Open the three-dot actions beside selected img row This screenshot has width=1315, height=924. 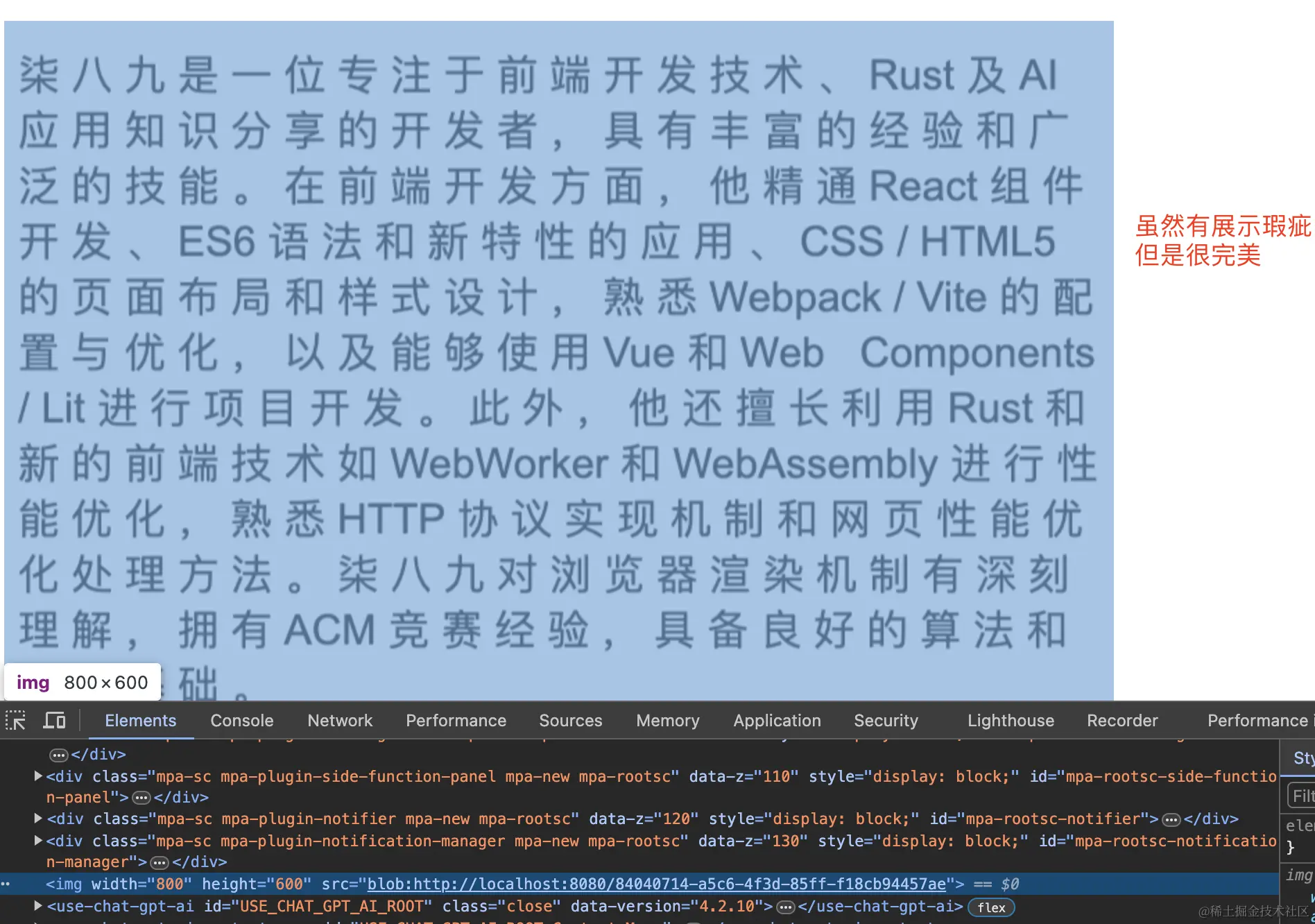(6, 884)
